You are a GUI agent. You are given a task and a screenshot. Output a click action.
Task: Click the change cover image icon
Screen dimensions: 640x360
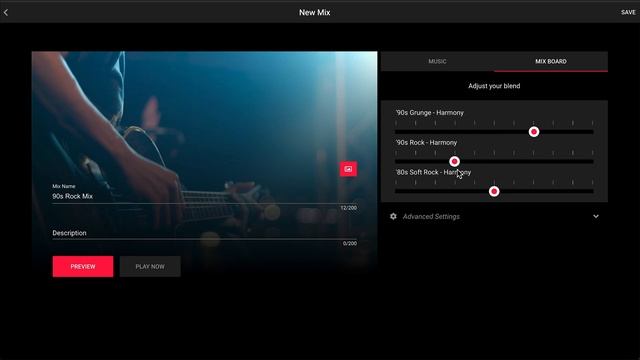348,169
